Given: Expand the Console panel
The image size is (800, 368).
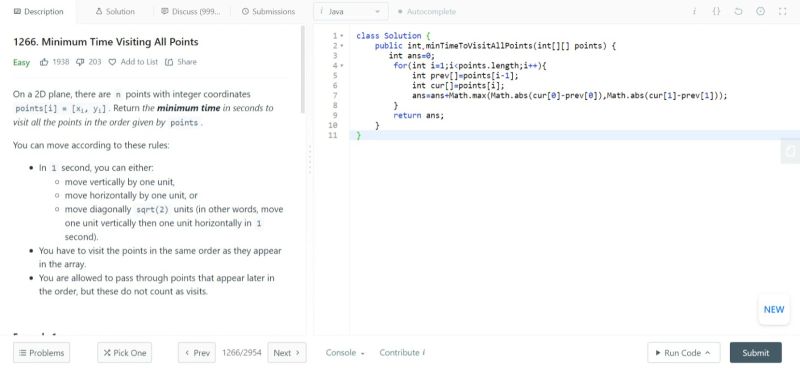Looking at the screenshot, I should coord(345,353).
